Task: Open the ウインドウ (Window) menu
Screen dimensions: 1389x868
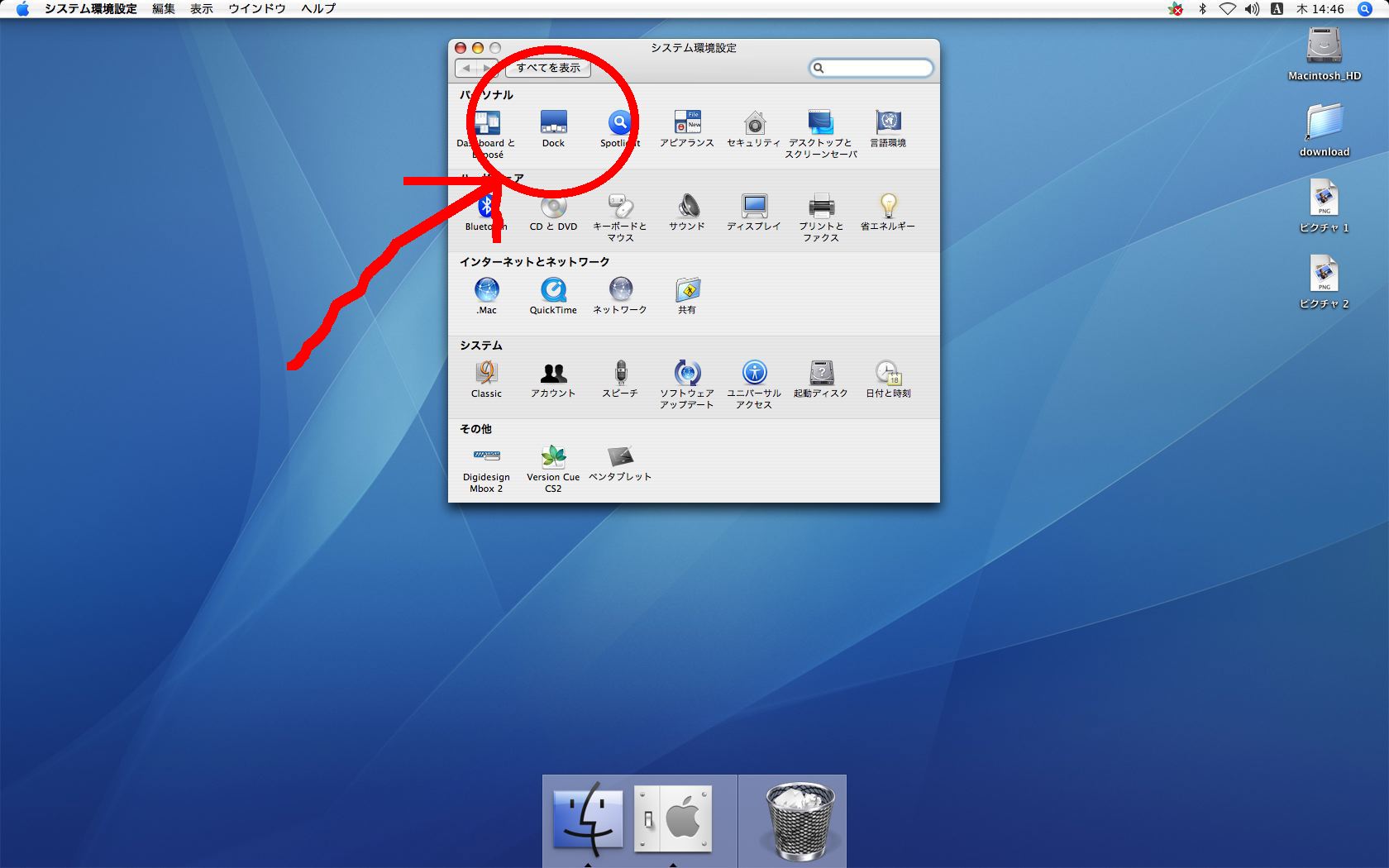Action: (x=257, y=9)
